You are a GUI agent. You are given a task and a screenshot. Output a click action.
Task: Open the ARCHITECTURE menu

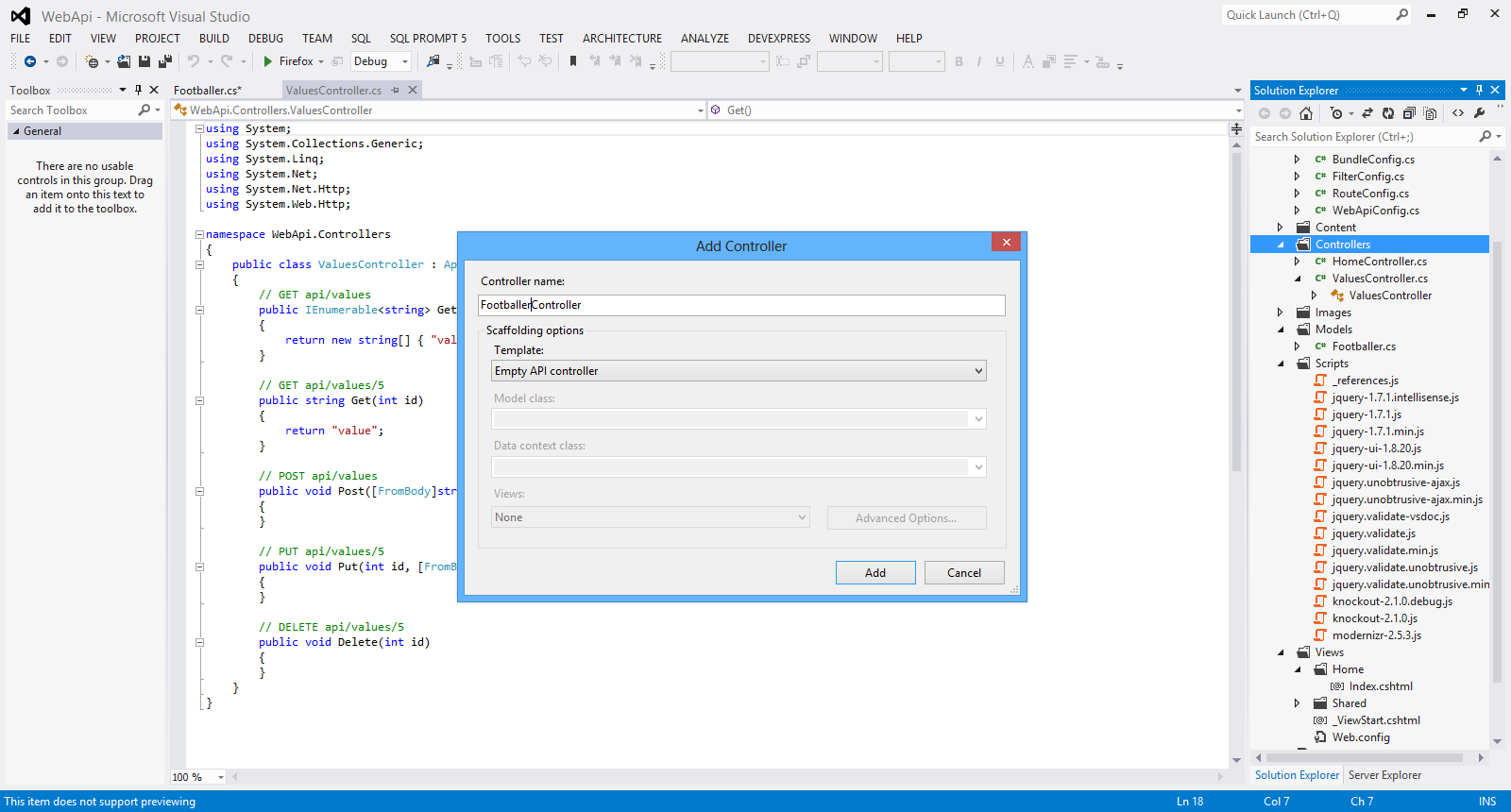(622, 39)
